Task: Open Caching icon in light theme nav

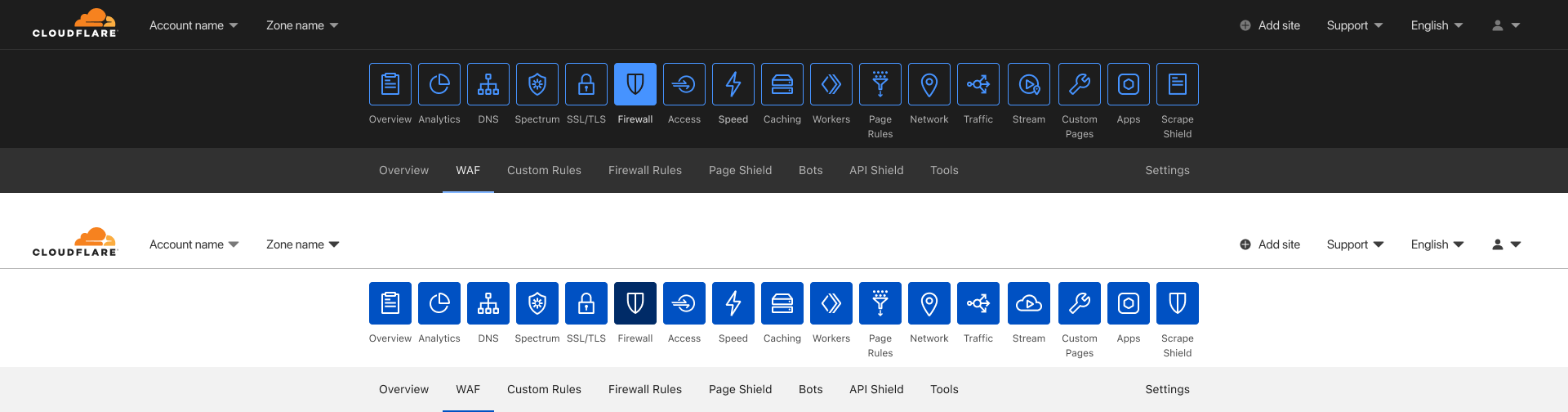Action: point(782,303)
